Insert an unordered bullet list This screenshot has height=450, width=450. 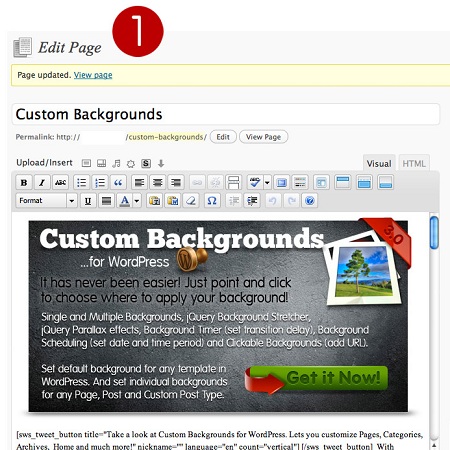pos(82,183)
